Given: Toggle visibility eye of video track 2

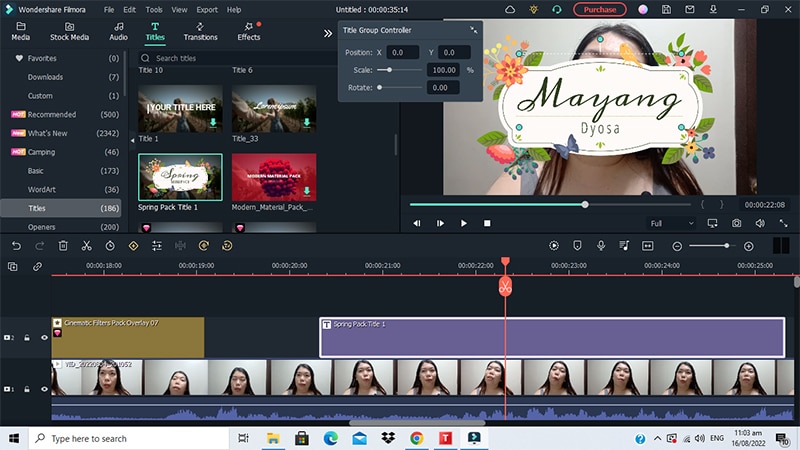Looking at the screenshot, I should (44, 338).
